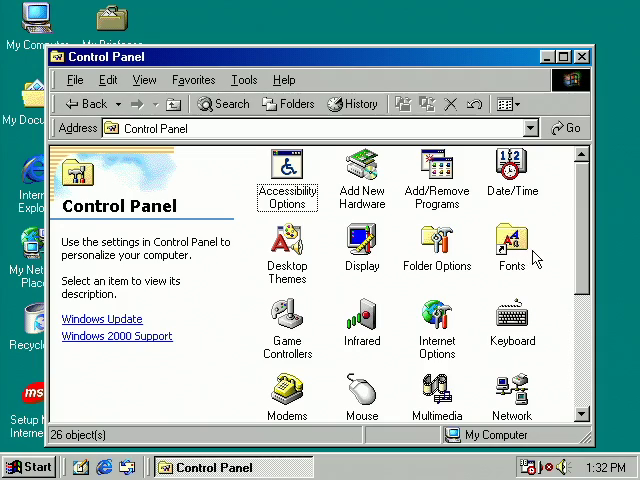Click the Go button

[566, 128]
